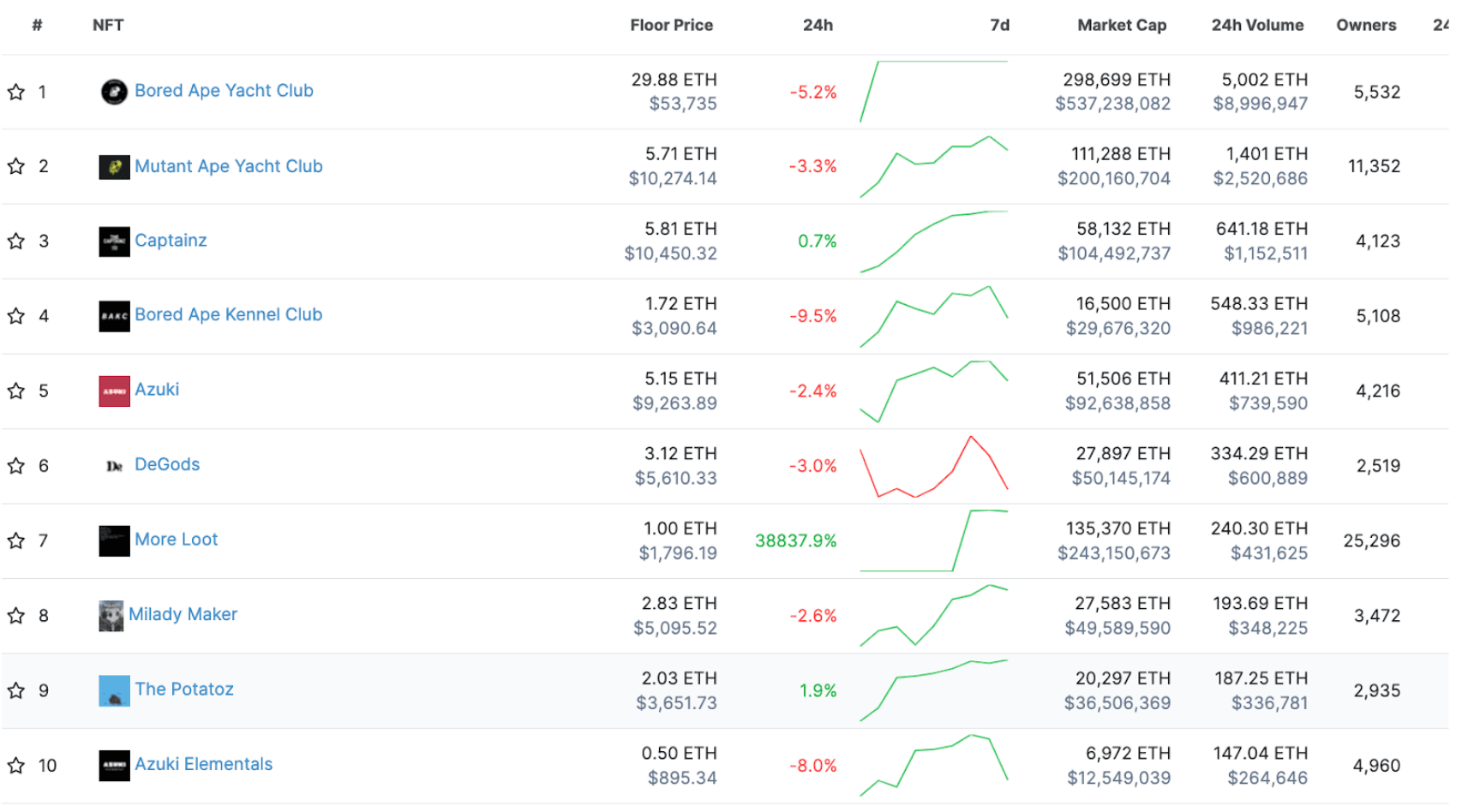This screenshot has width=1462, height=812.
Task: Click the Milady Maker avatar icon
Action: (x=111, y=616)
